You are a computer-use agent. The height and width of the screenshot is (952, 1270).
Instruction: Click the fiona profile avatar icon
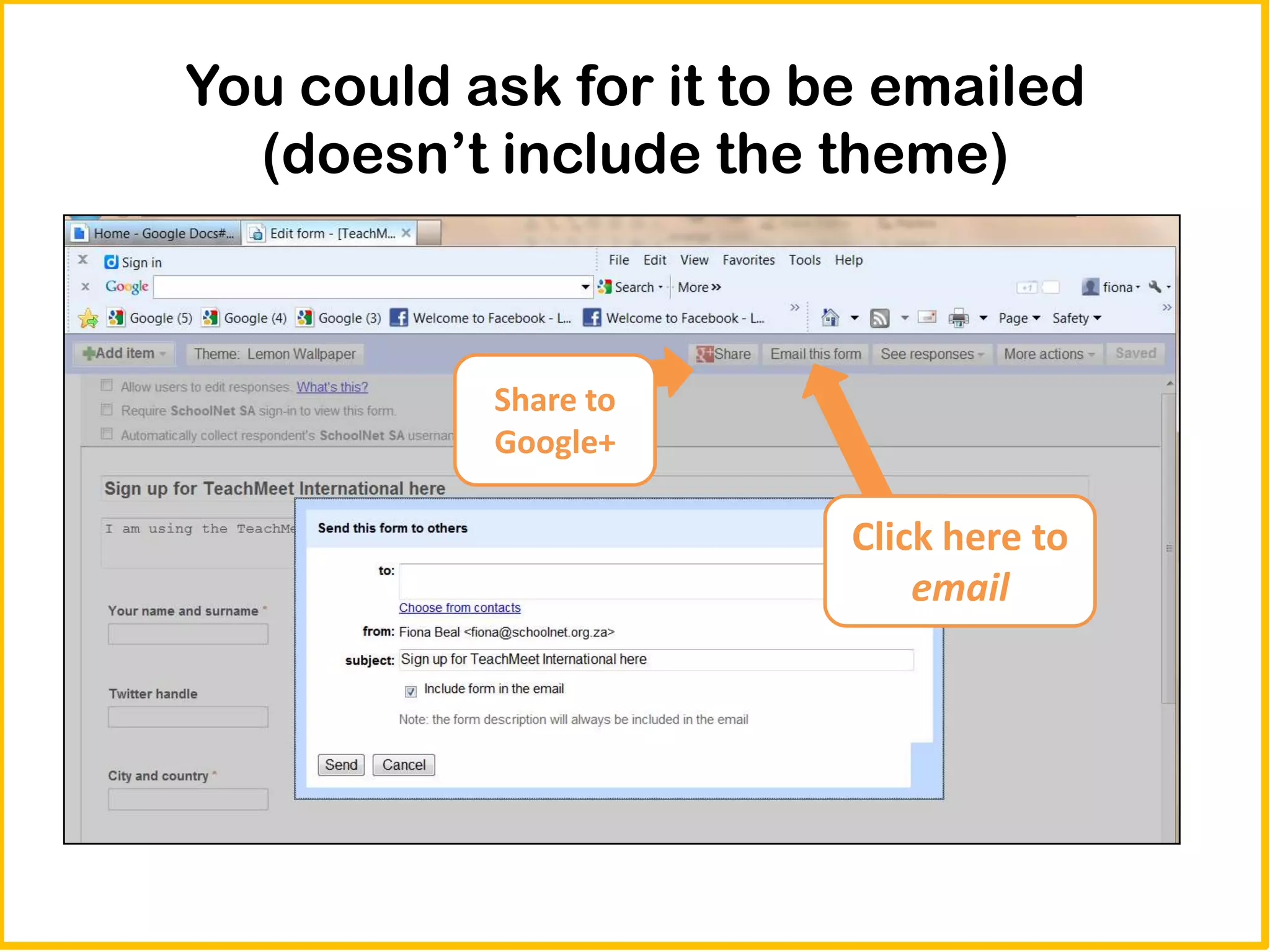click(1090, 286)
